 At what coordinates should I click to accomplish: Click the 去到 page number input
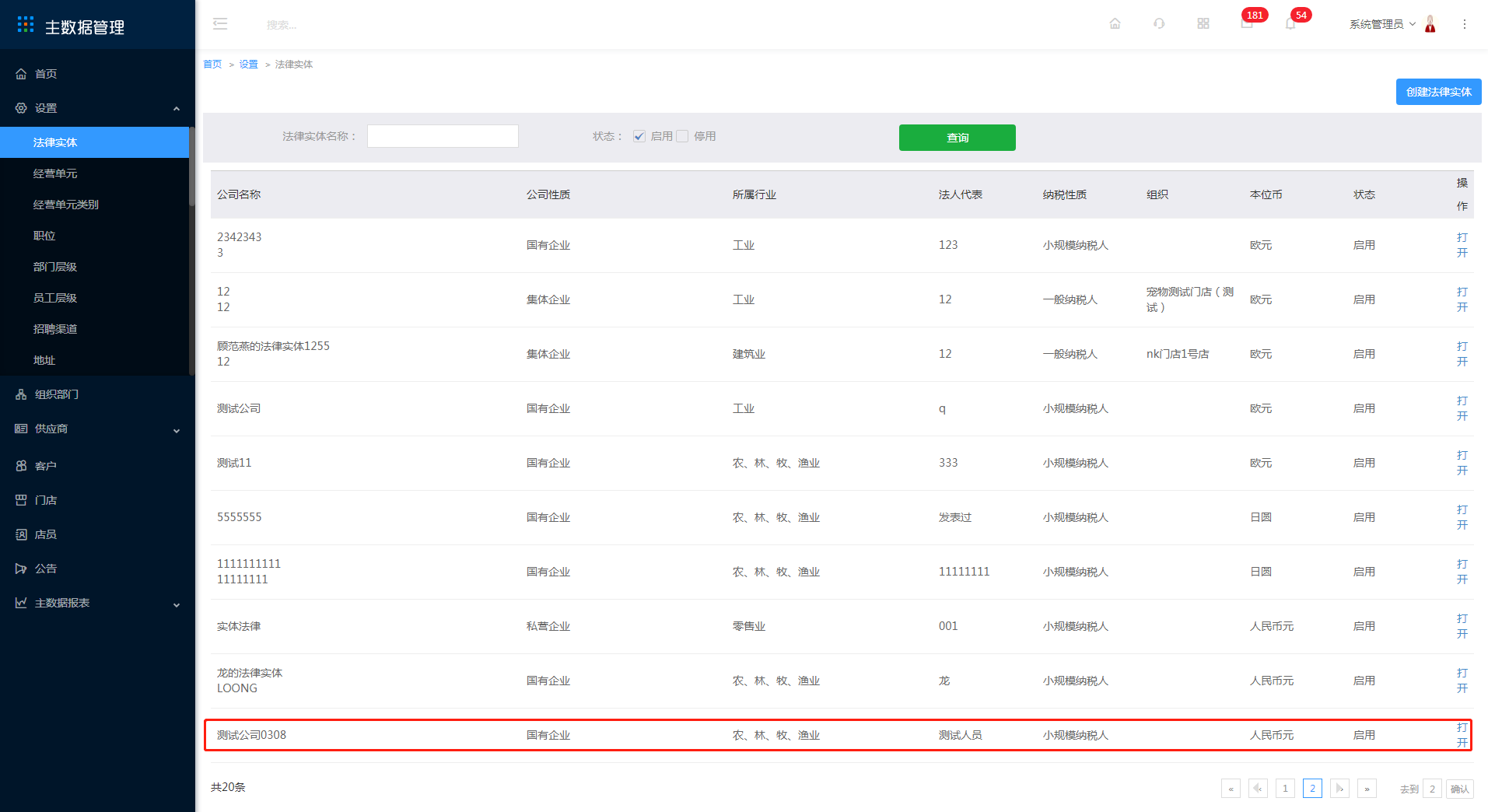[1432, 789]
